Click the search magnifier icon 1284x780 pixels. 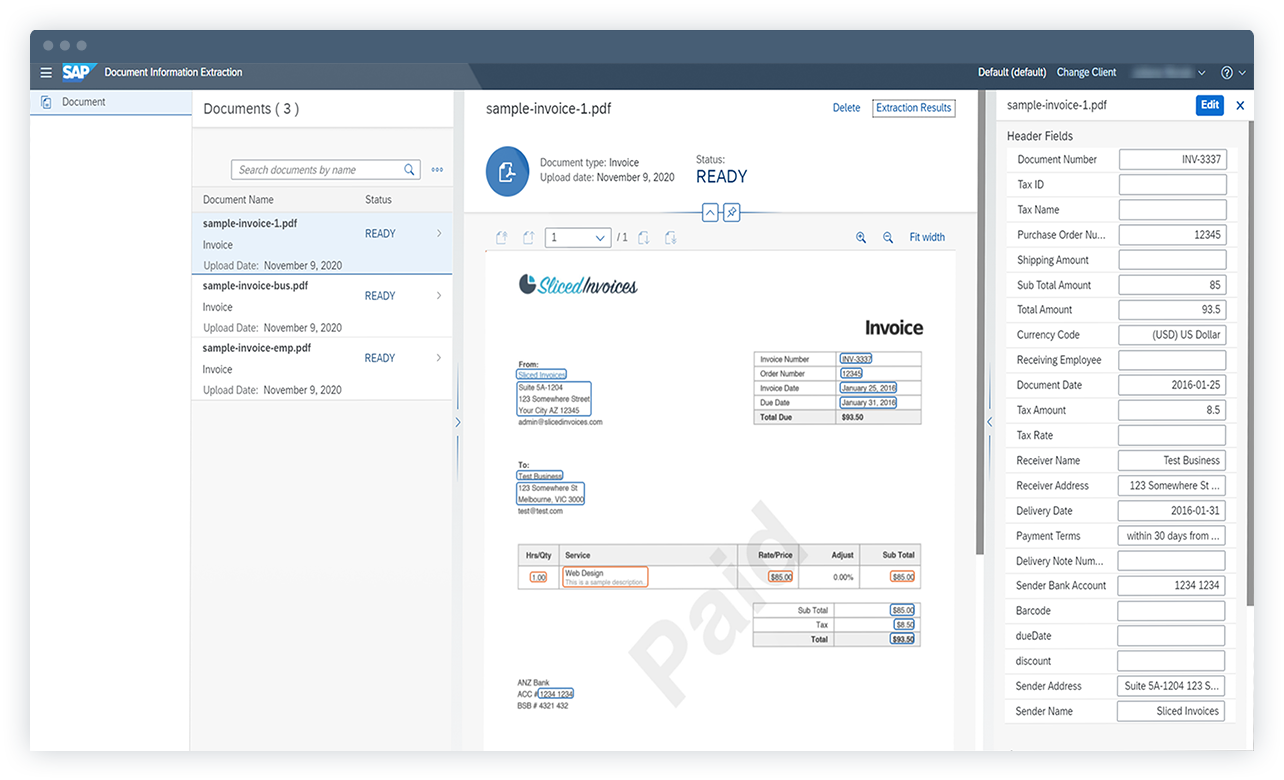pos(409,170)
